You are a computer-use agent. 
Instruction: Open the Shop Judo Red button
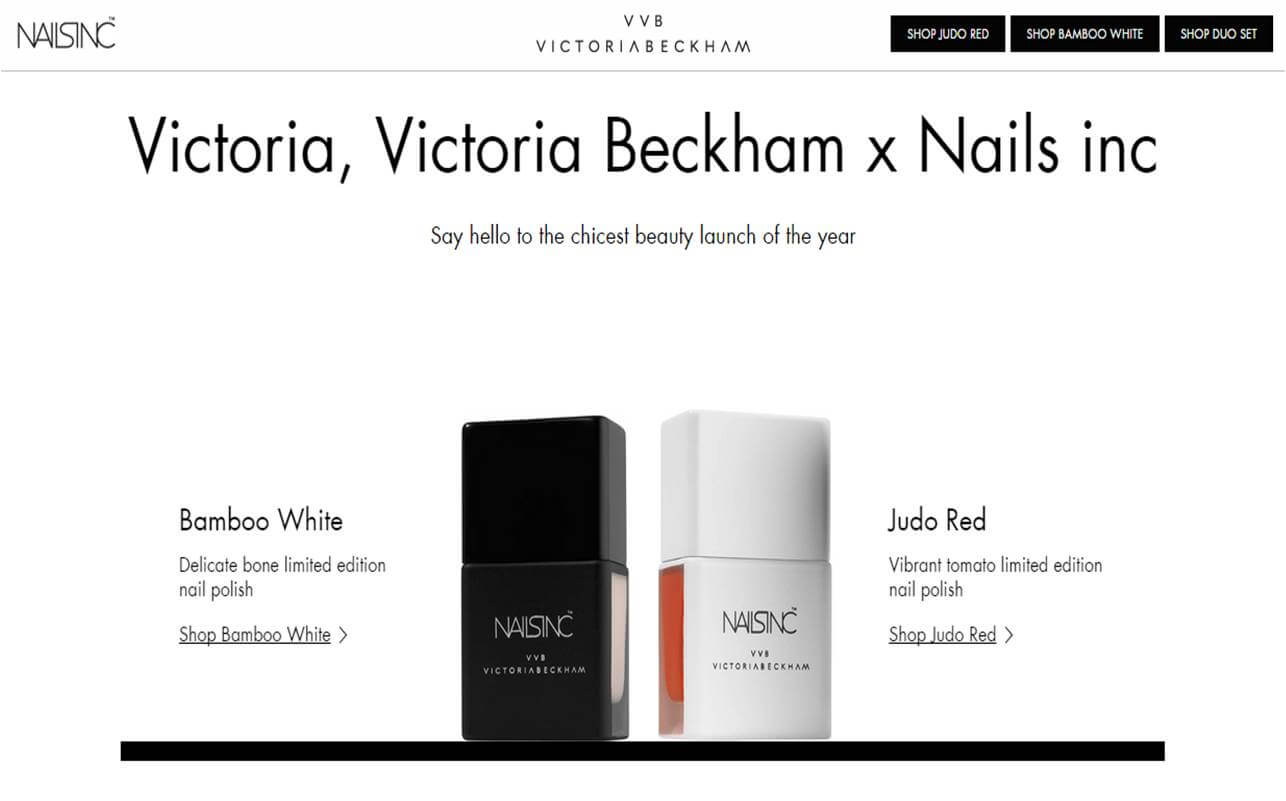click(947, 34)
